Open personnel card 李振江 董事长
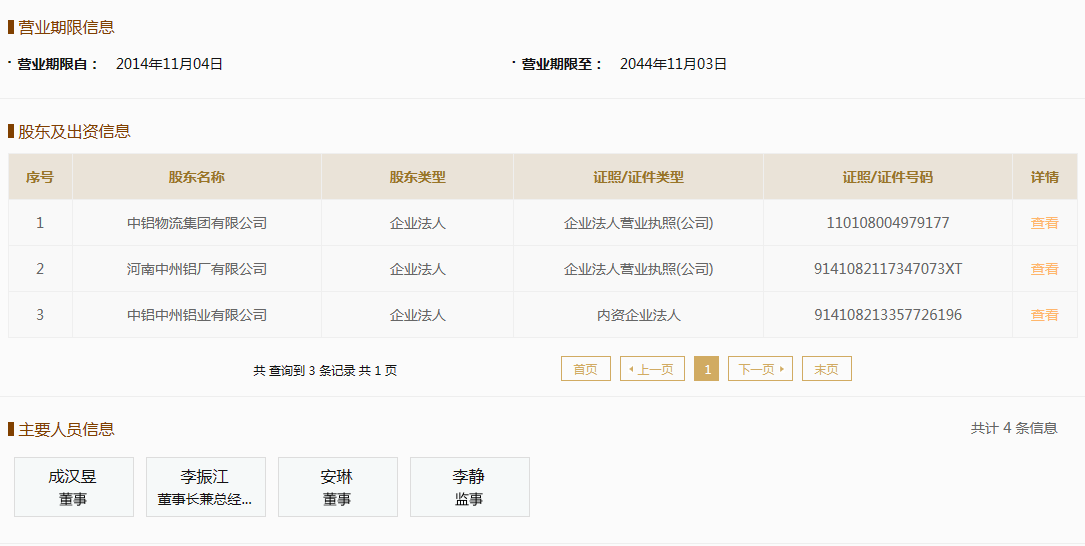The width and height of the screenshot is (1085, 546). [206, 486]
